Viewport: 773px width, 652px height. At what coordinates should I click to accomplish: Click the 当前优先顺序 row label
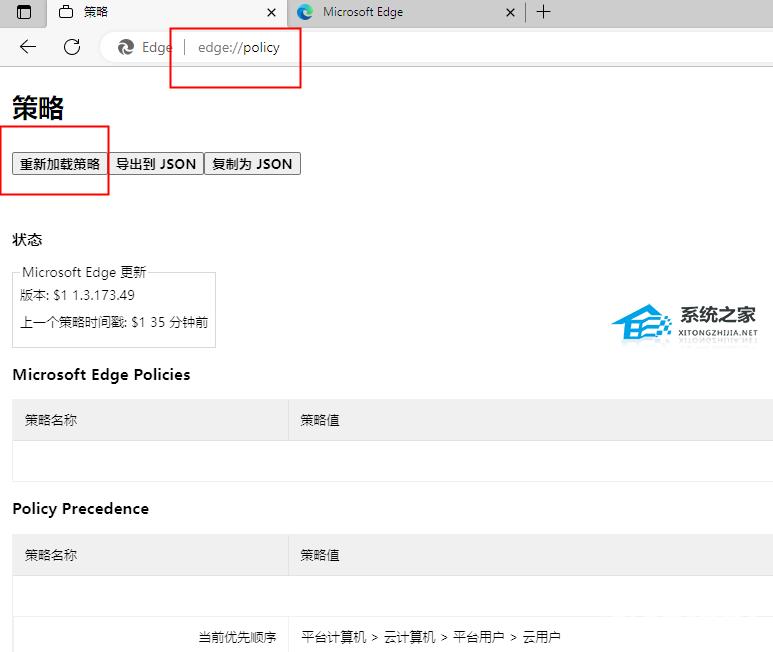coord(237,637)
